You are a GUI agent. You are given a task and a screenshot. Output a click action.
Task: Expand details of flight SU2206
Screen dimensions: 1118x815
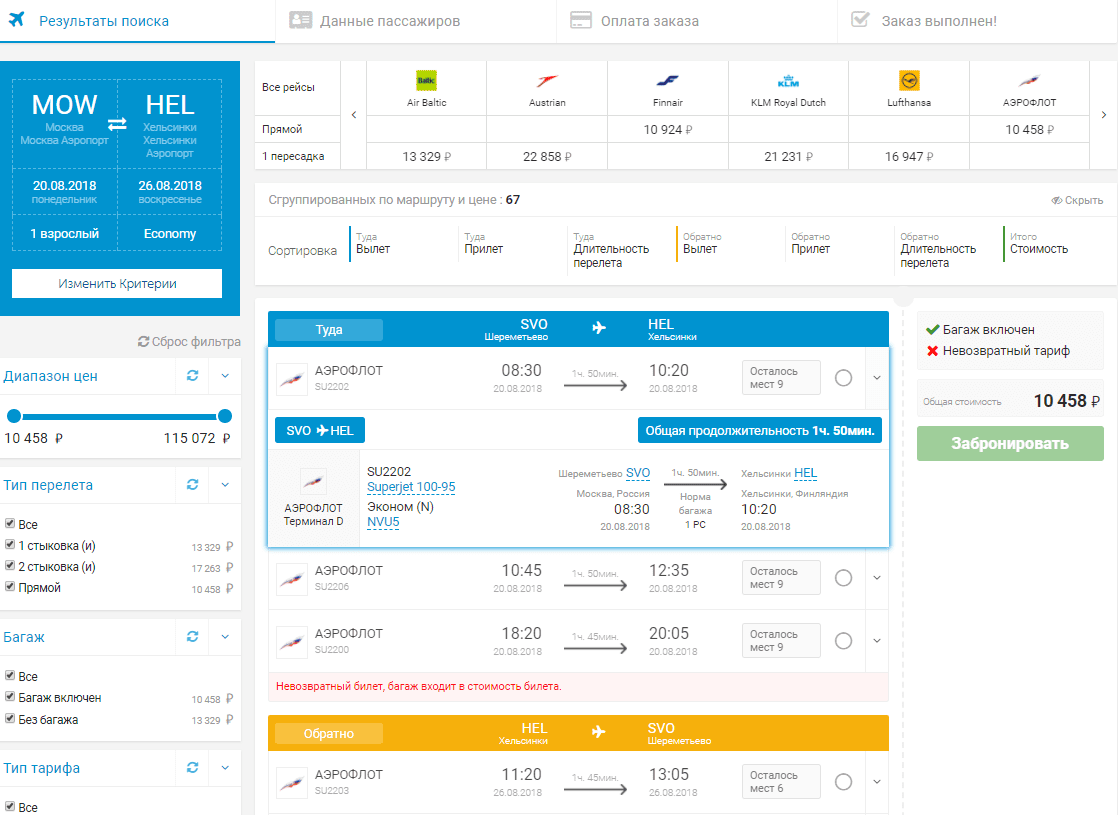click(877, 578)
